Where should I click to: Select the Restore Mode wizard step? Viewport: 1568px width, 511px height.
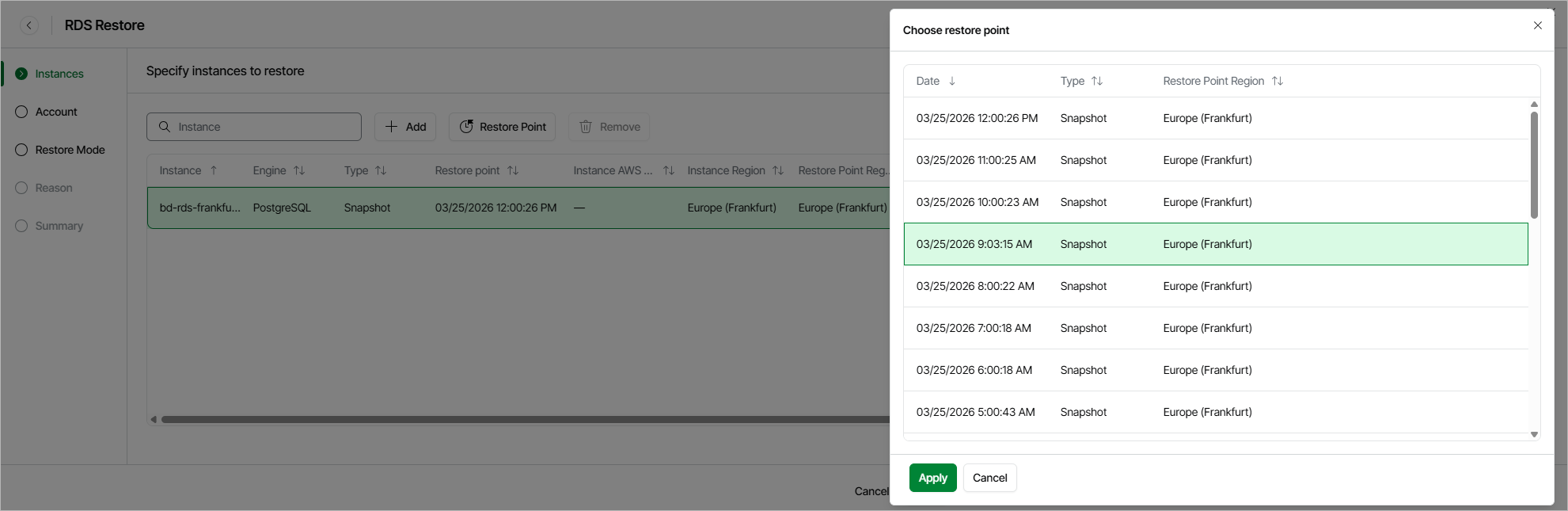point(70,150)
